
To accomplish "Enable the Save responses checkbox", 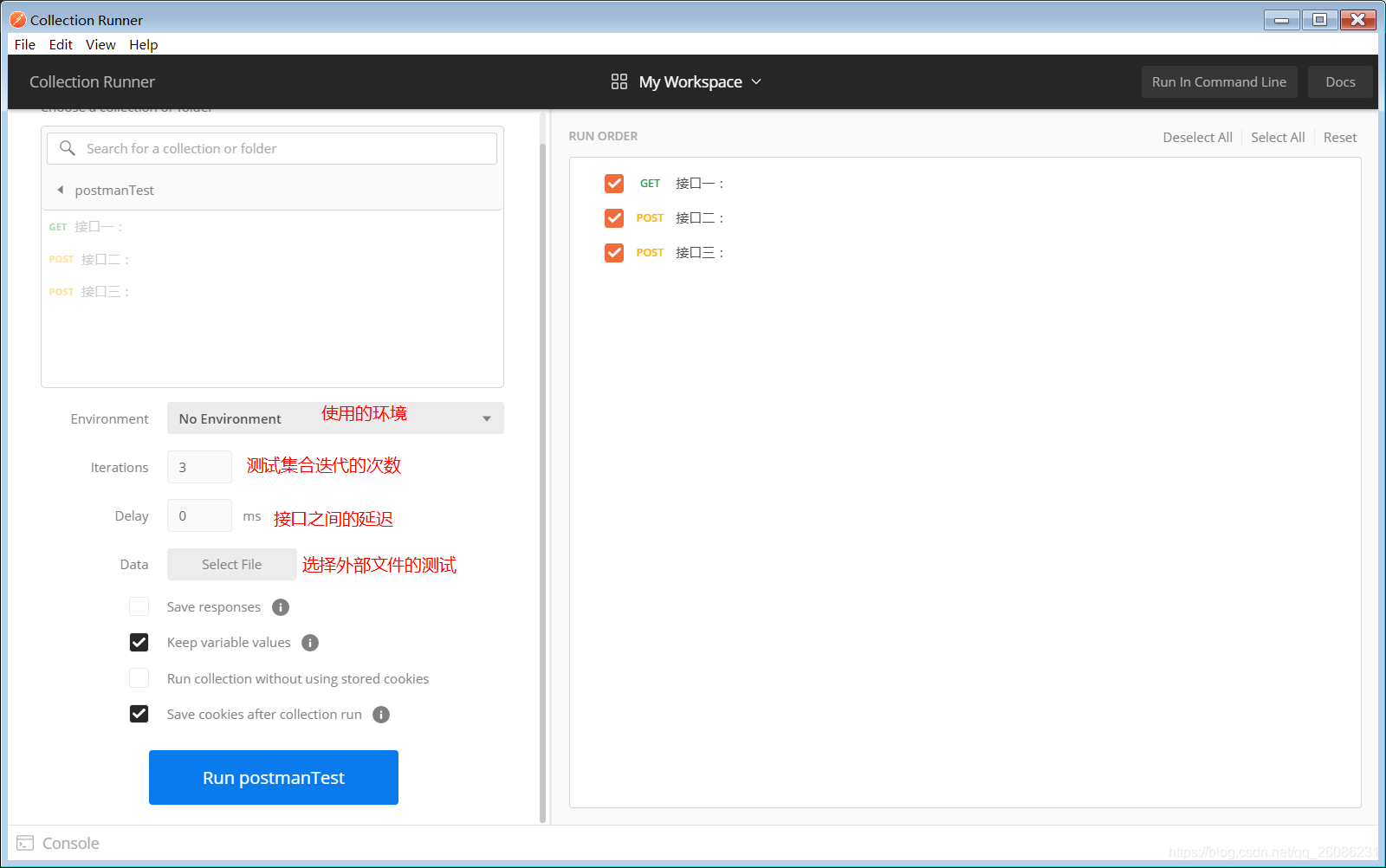I will pos(139,606).
